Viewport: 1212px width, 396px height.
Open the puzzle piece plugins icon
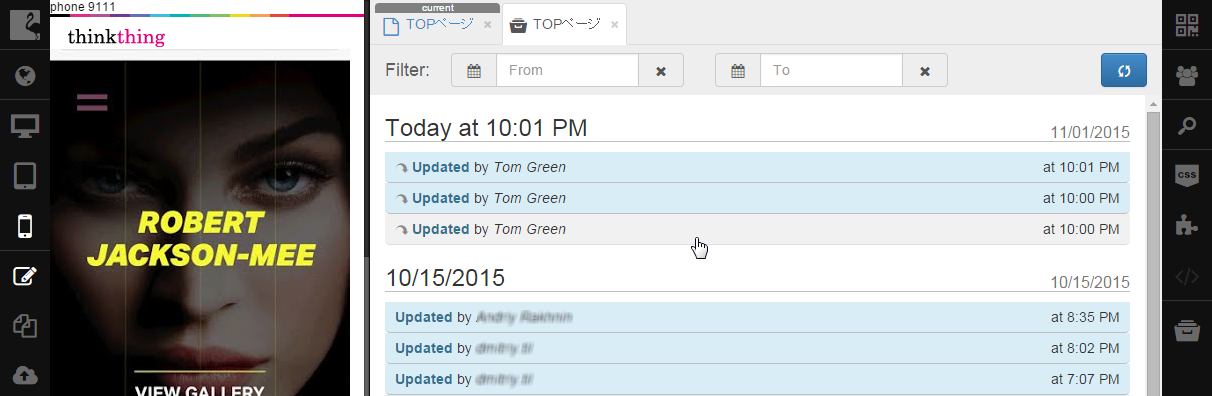[x=1187, y=226]
